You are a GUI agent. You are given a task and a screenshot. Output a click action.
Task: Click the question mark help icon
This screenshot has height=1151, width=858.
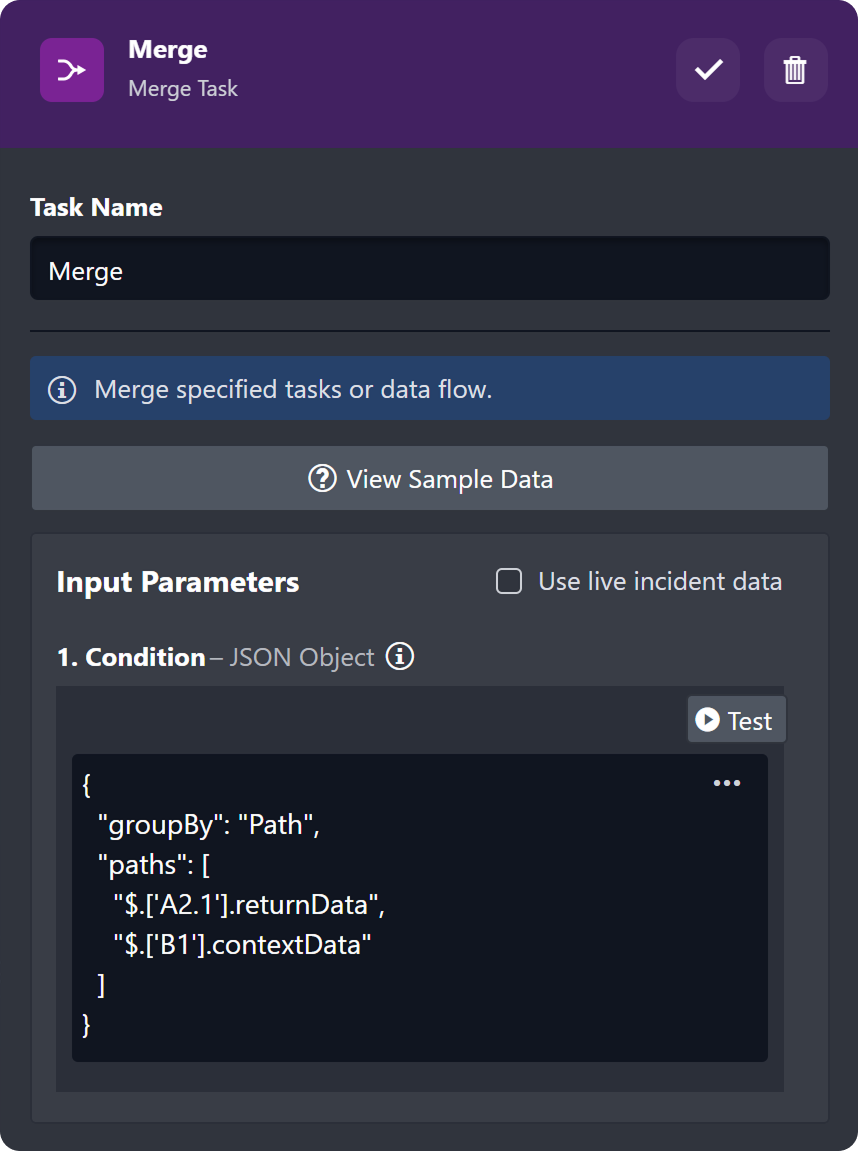[322, 479]
